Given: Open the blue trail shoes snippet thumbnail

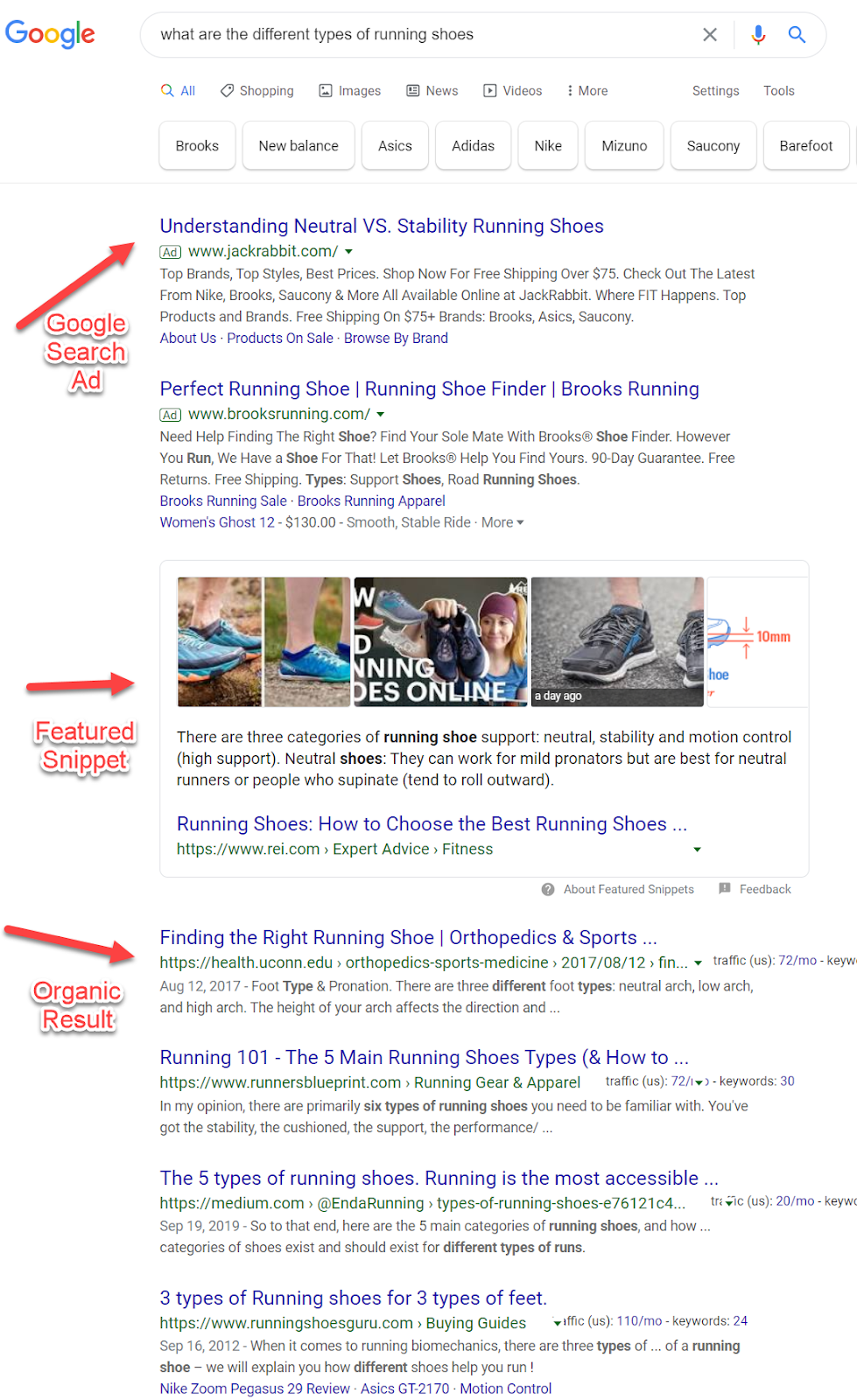Looking at the screenshot, I should click(x=263, y=641).
